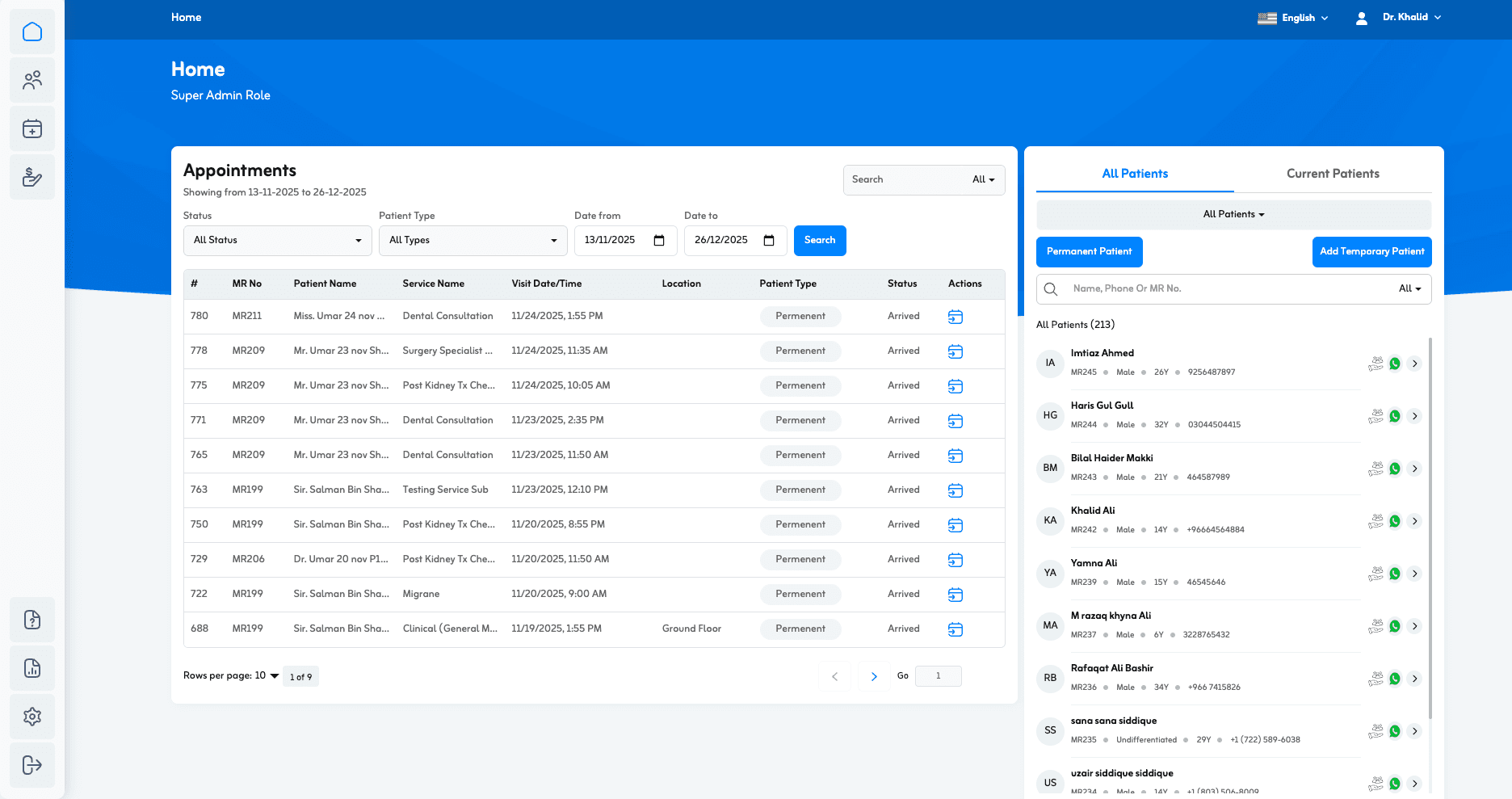Select the All Patients tab

tap(1135, 174)
